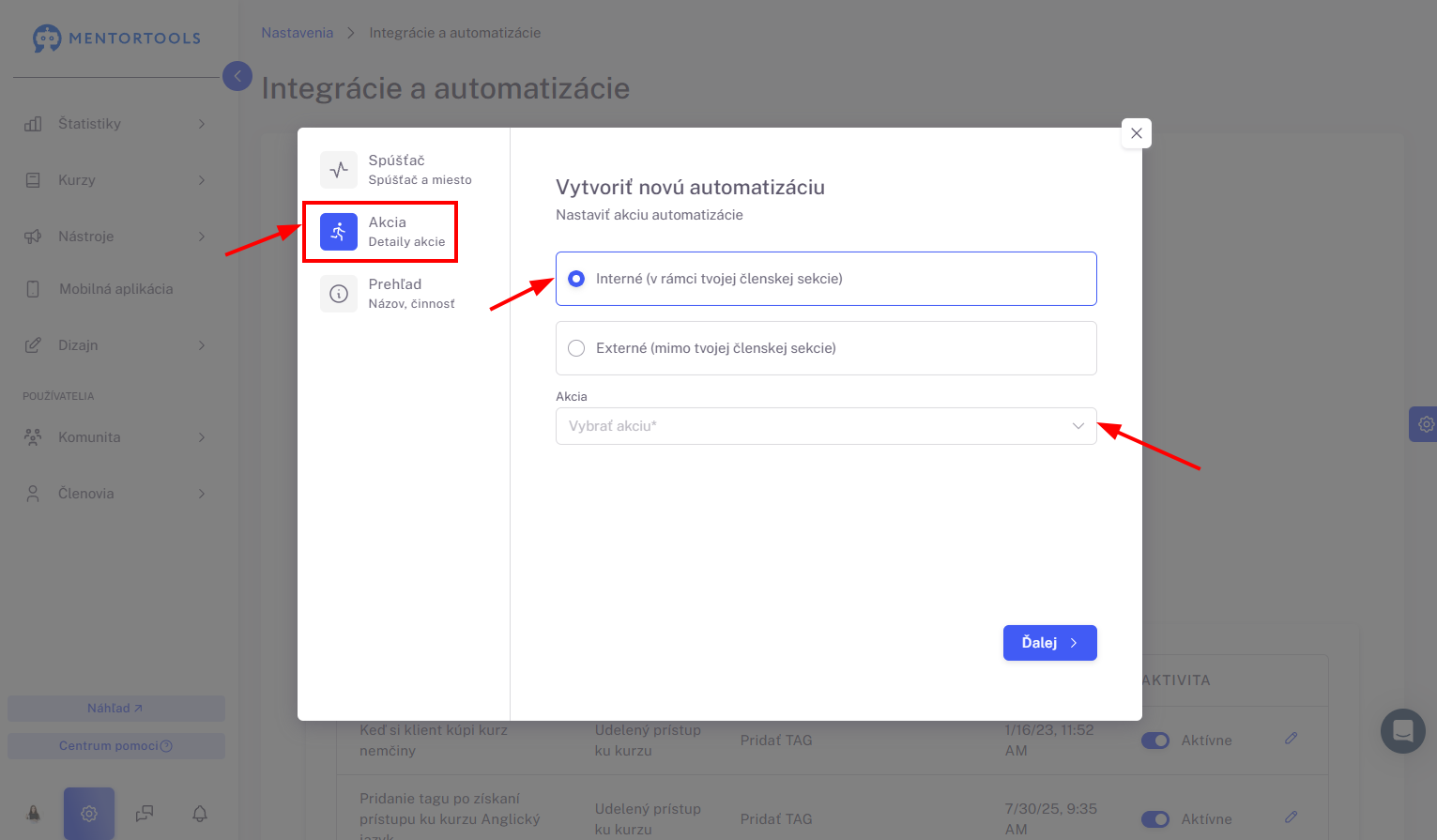Screen dimensions: 1437x840
Task: Expand the Štatistiky sidebar menu
Action: [x=115, y=124]
